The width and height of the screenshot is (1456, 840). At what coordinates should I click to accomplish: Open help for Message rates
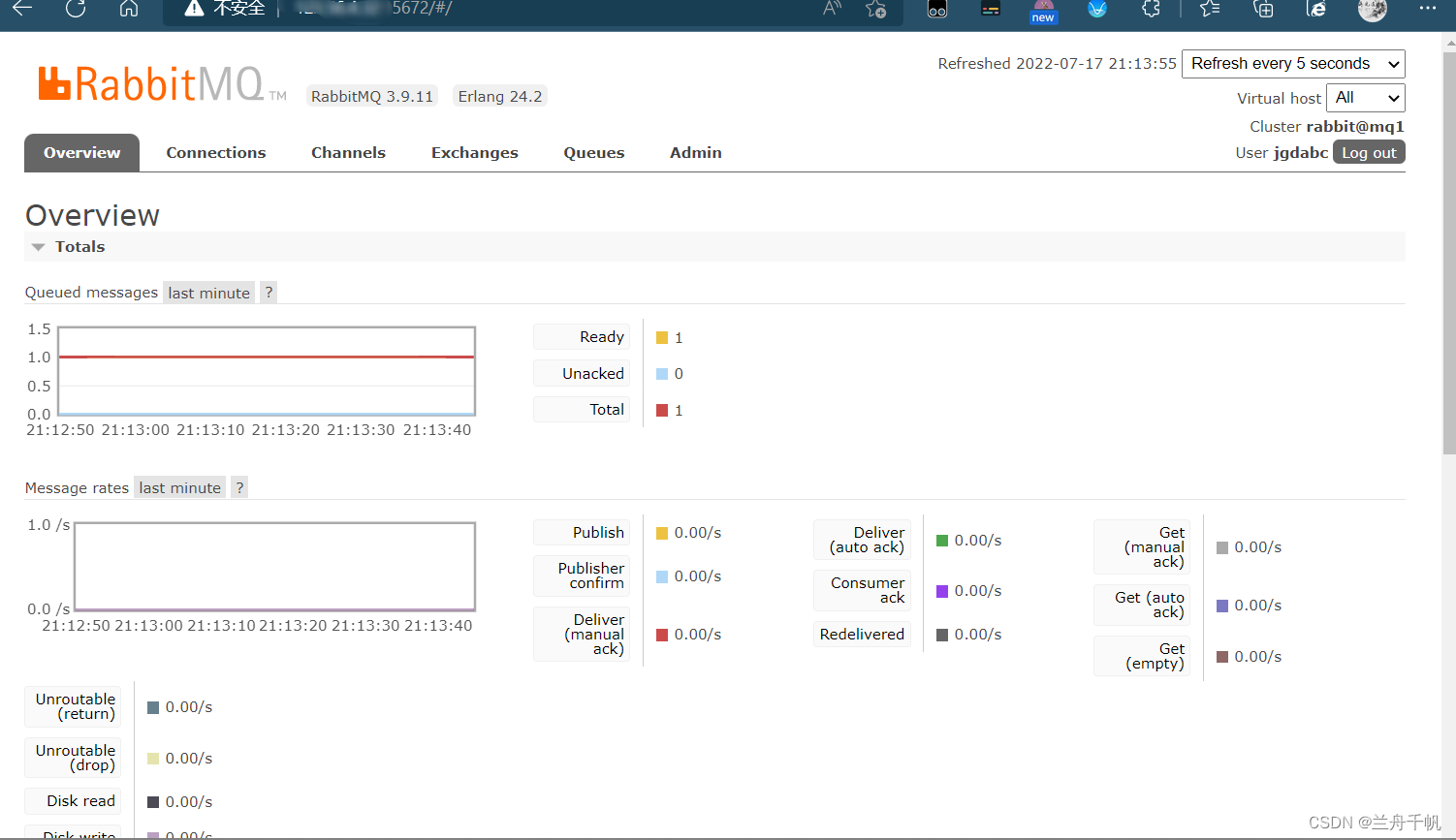(239, 487)
